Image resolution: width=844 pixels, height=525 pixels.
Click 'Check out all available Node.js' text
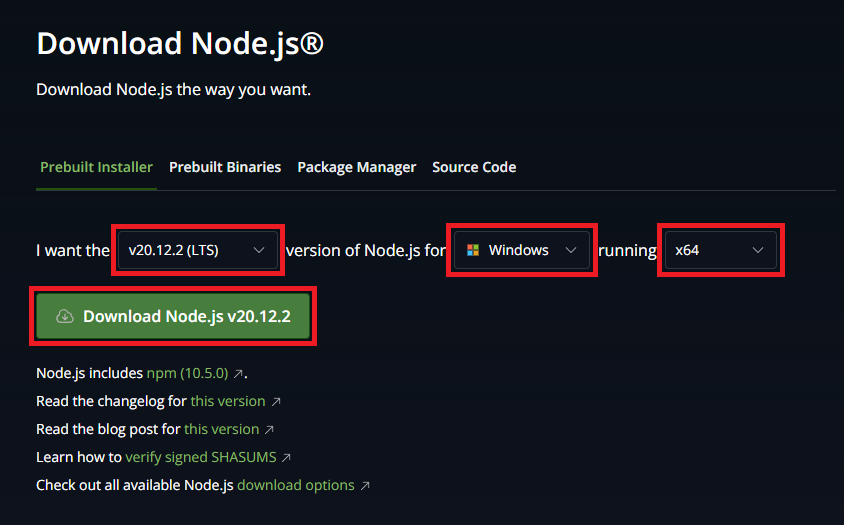pyautogui.click(x=135, y=485)
